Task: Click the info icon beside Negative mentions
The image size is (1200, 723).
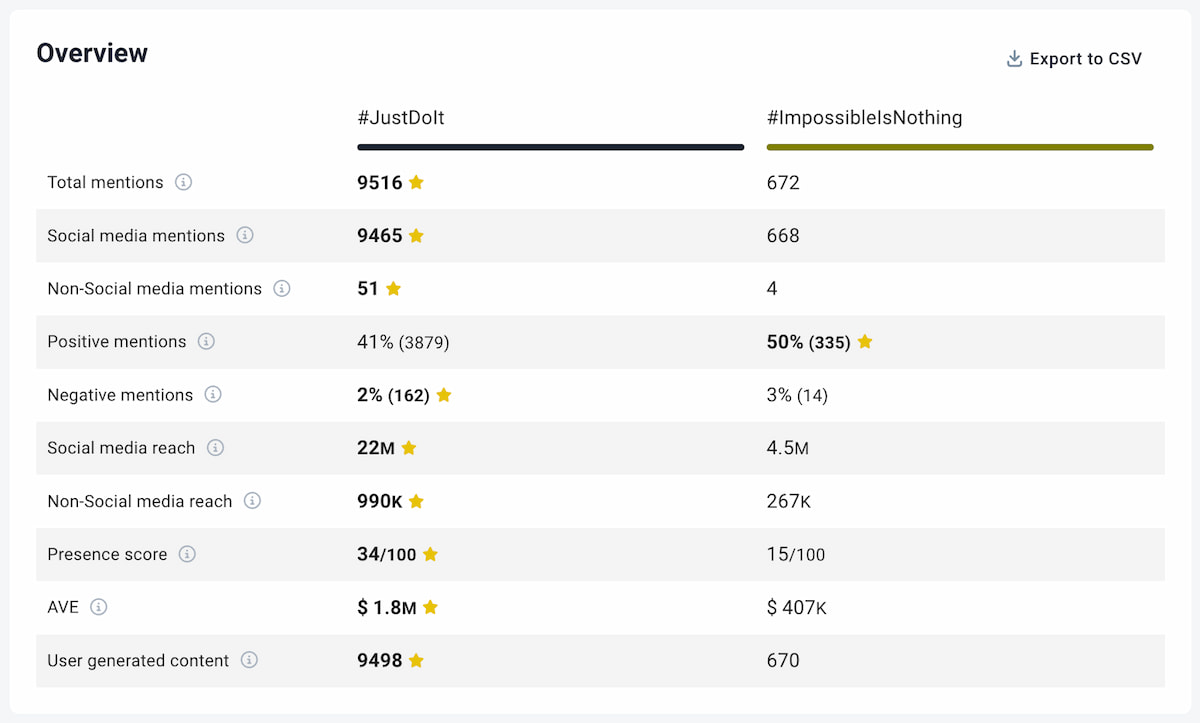Action: tap(214, 395)
